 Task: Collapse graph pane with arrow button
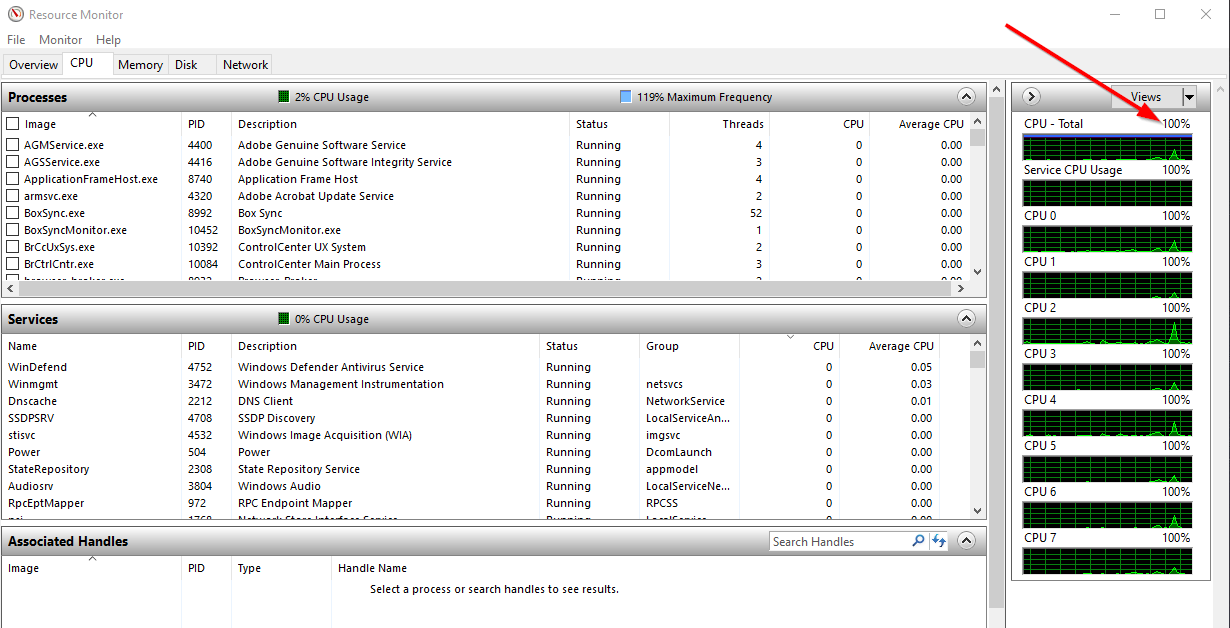pos(1033,97)
